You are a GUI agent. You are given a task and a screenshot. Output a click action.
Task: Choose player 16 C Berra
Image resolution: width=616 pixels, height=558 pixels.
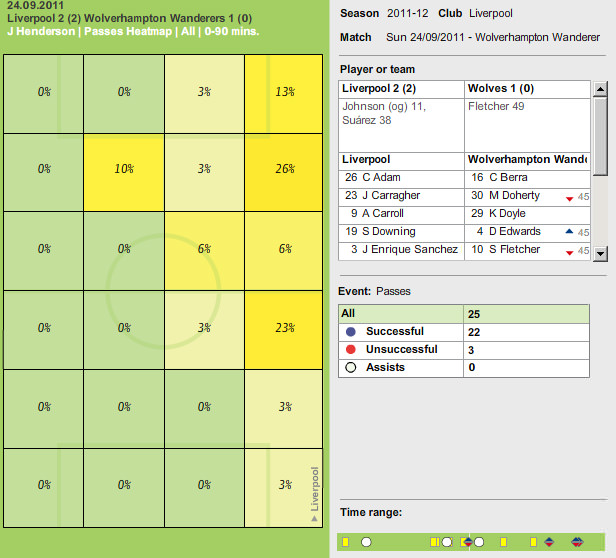(x=528, y=178)
